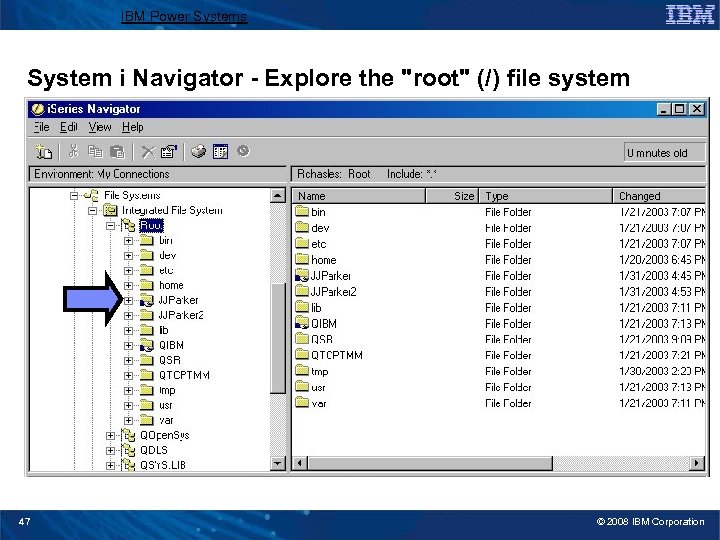Click the first toolbar icon, a folder

point(44,152)
